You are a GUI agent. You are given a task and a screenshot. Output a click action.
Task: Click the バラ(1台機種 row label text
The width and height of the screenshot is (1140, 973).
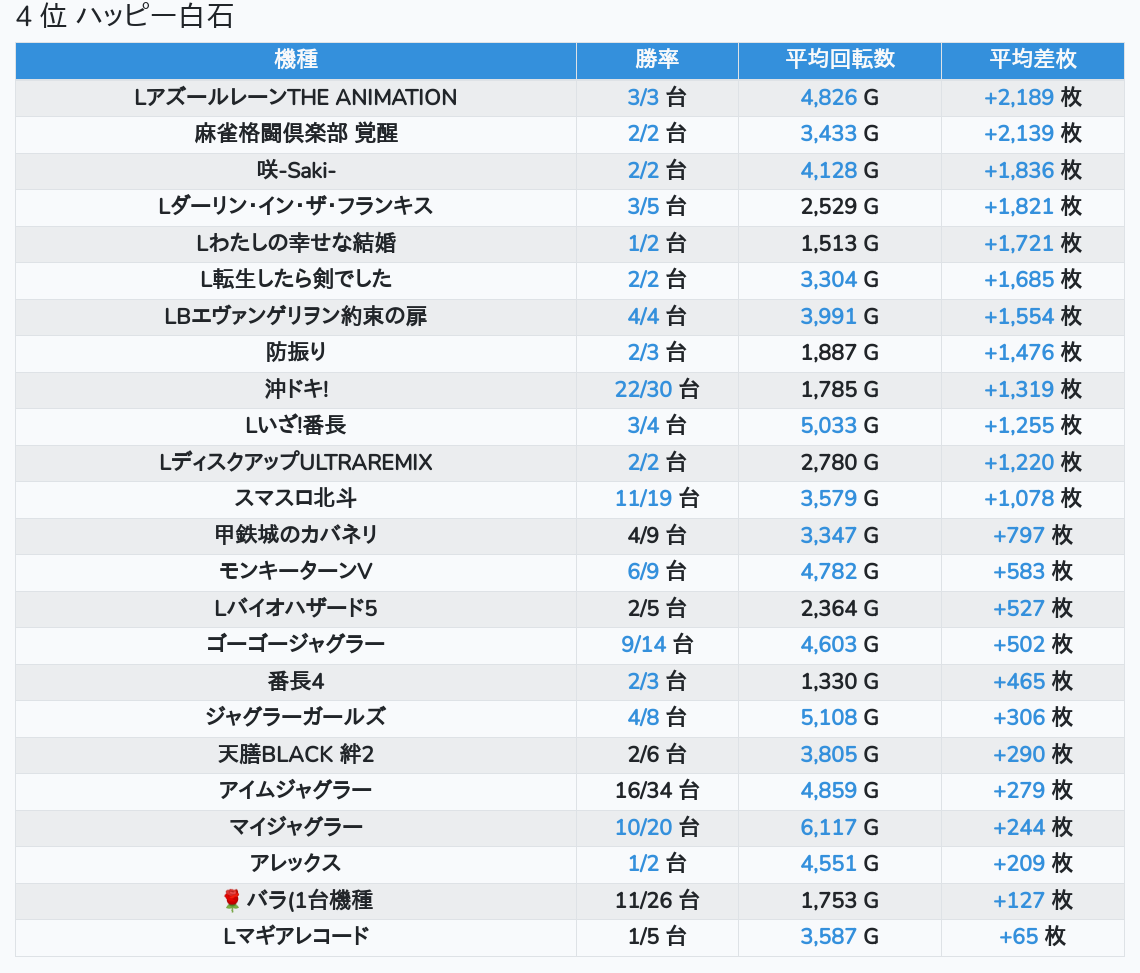tap(310, 900)
